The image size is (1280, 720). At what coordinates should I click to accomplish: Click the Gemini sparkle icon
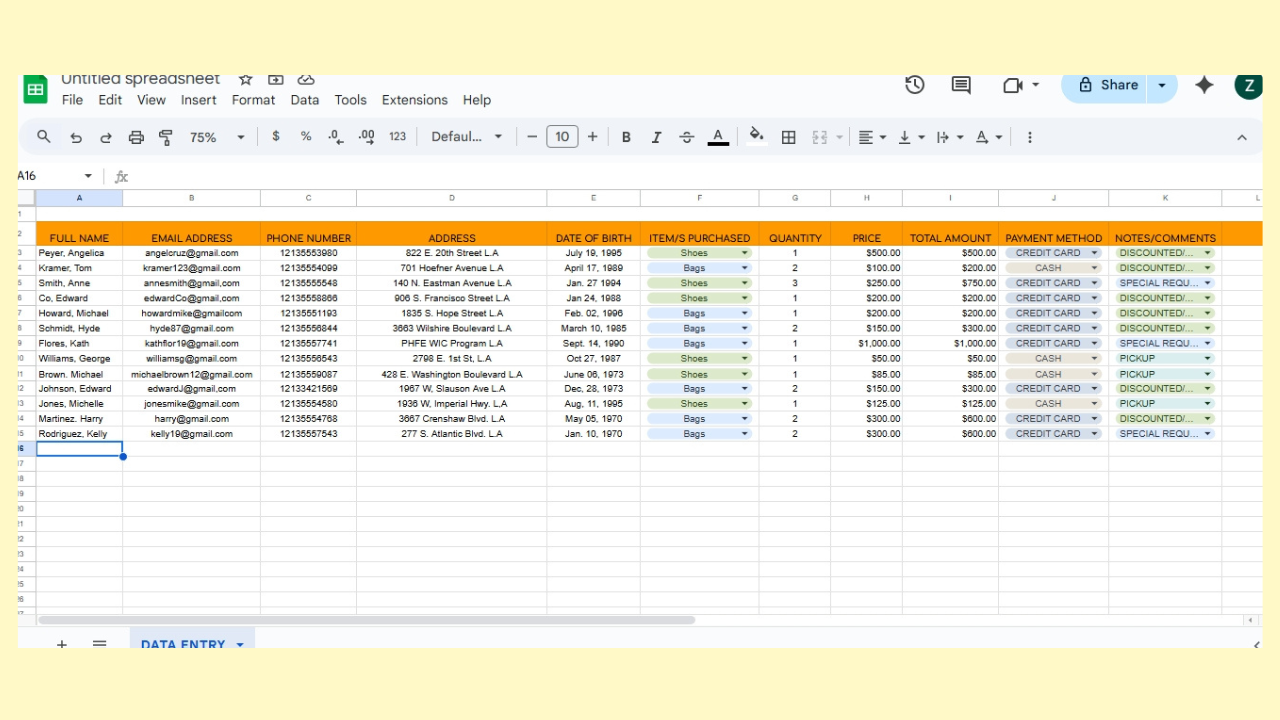click(x=1204, y=85)
